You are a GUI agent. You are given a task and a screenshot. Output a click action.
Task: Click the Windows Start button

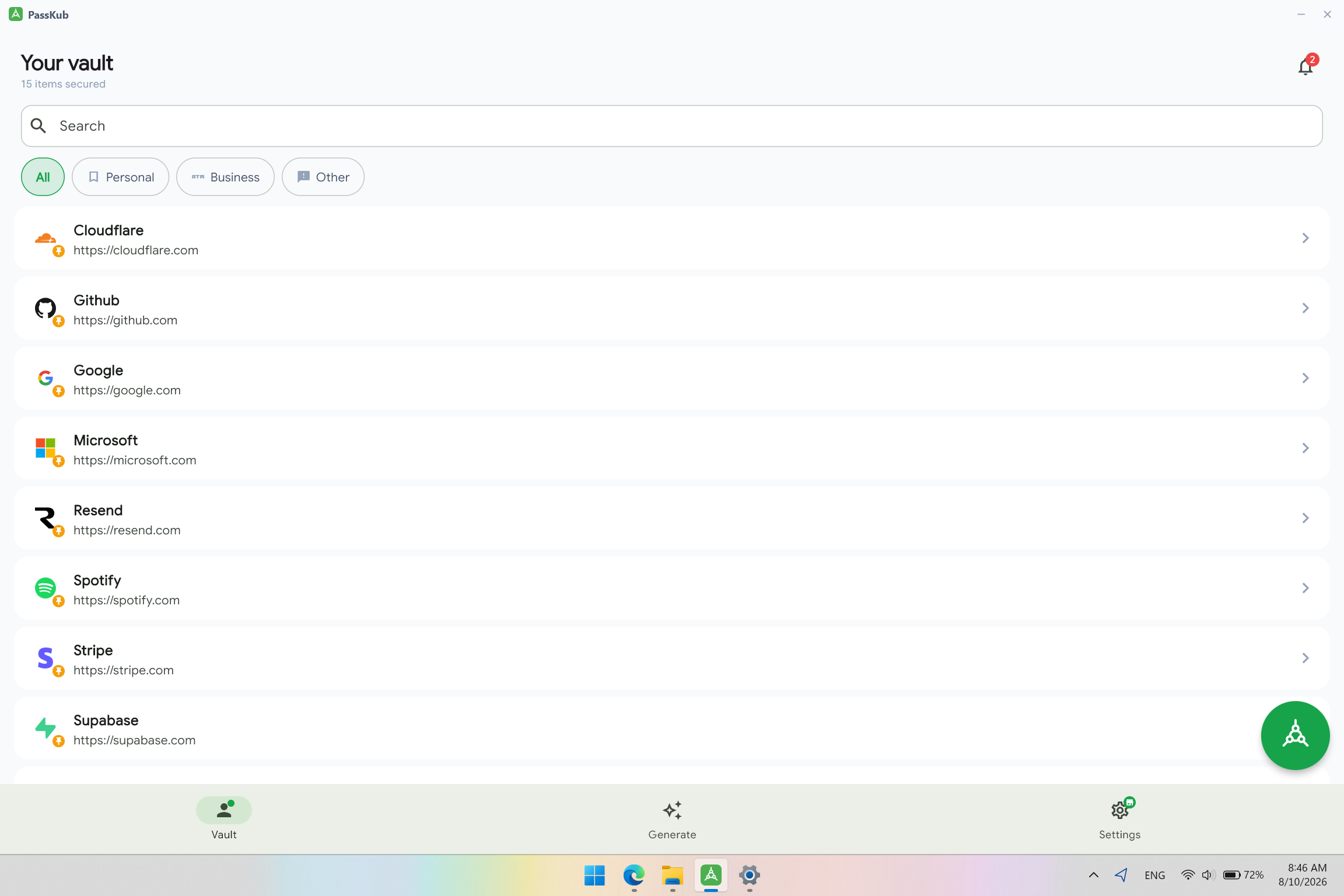[x=595, y=875]
